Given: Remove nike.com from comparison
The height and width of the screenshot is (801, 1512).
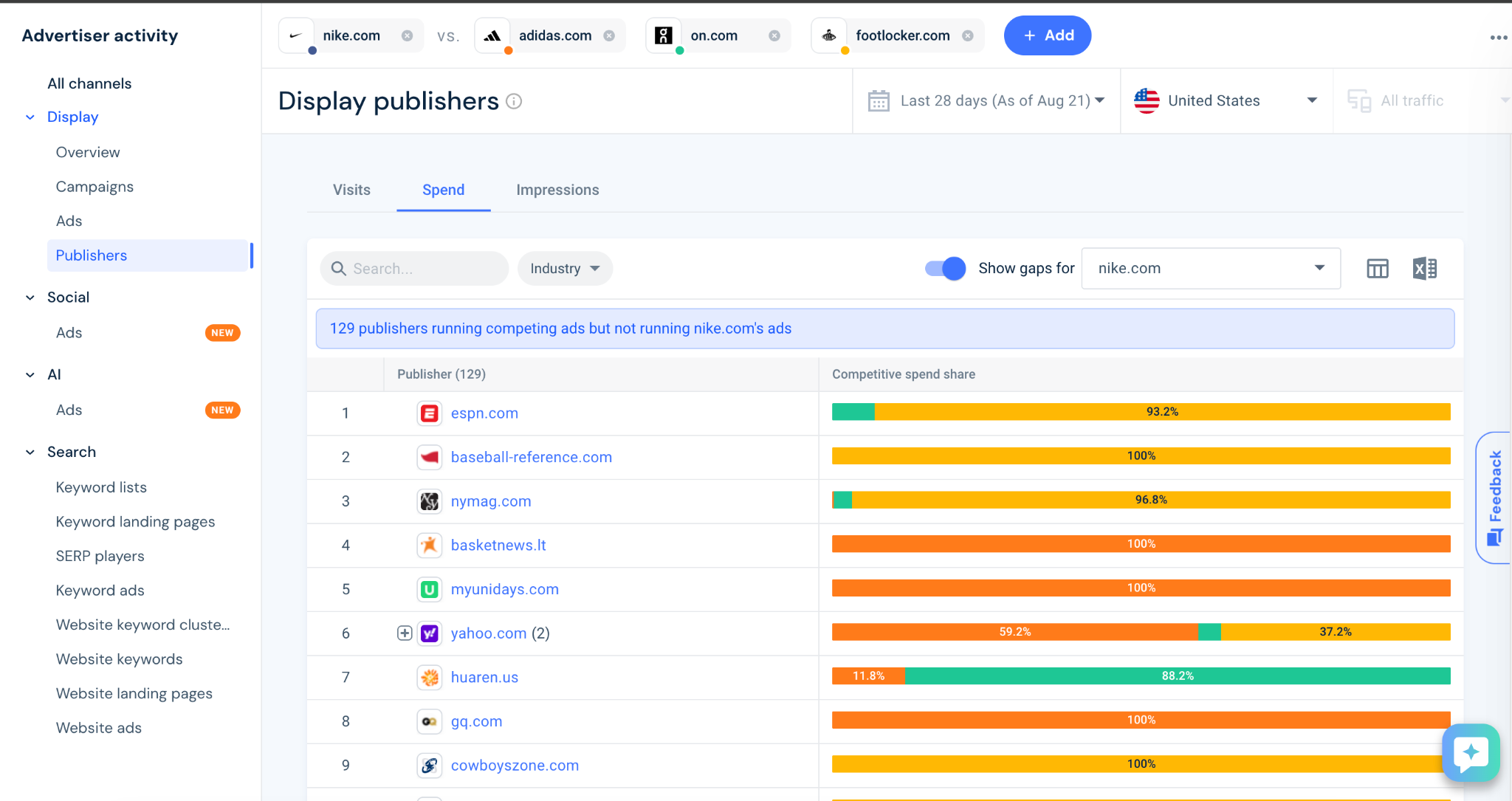Looking at the screenshot, I should coord(407,35).
